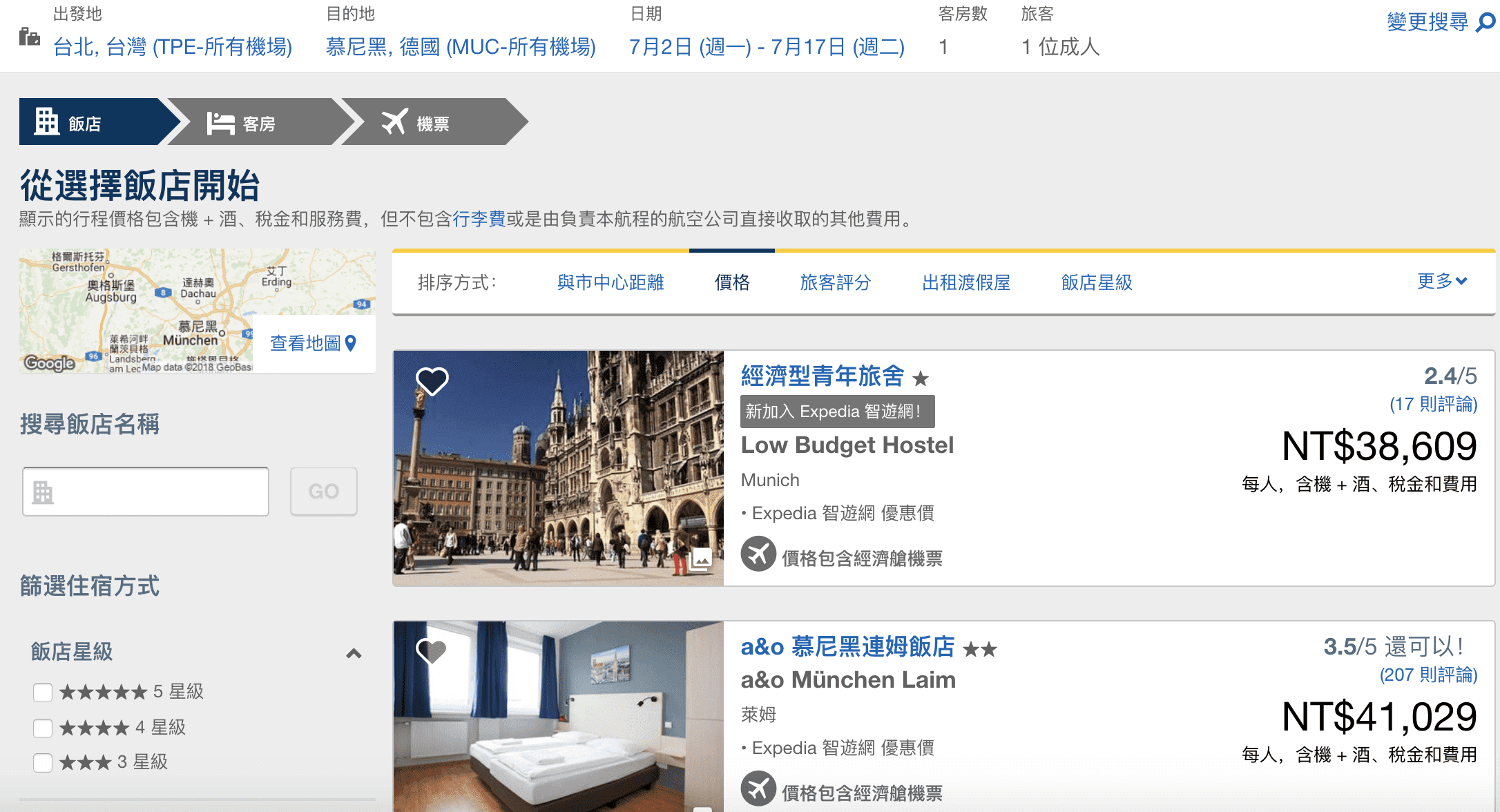Click the price NT$41,029
This screenshot has width=1500, height=812.
point(1379,717)
